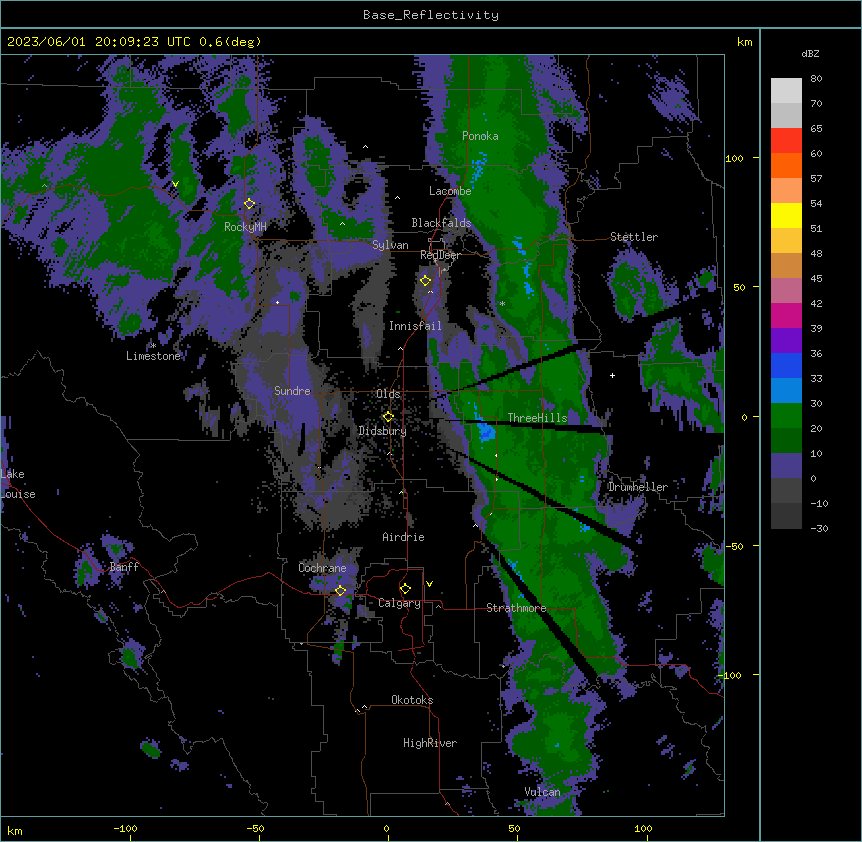Click the 2023/06/01 20:09:23 UTC timestamp
Image resolution: width=862 pixels, height=842 pixels.
coord(99,42)
